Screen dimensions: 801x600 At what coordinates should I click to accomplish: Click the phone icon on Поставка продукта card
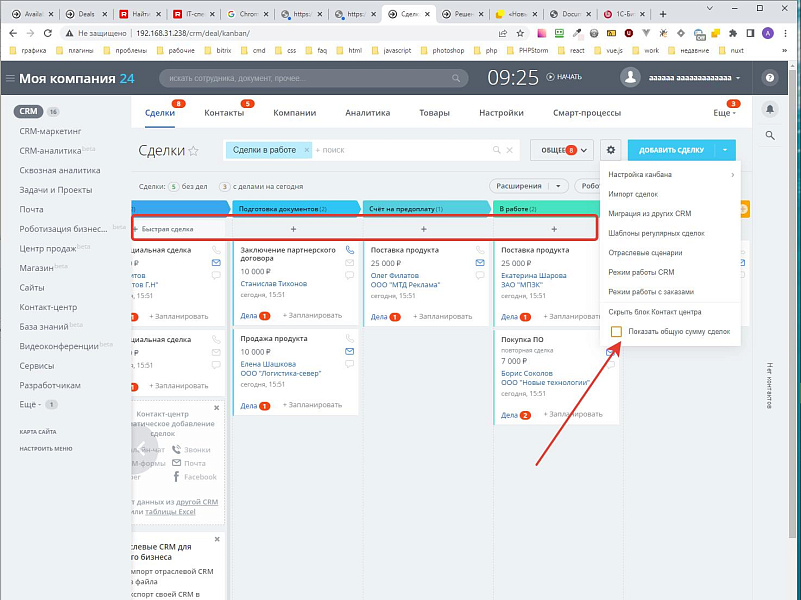479,250
